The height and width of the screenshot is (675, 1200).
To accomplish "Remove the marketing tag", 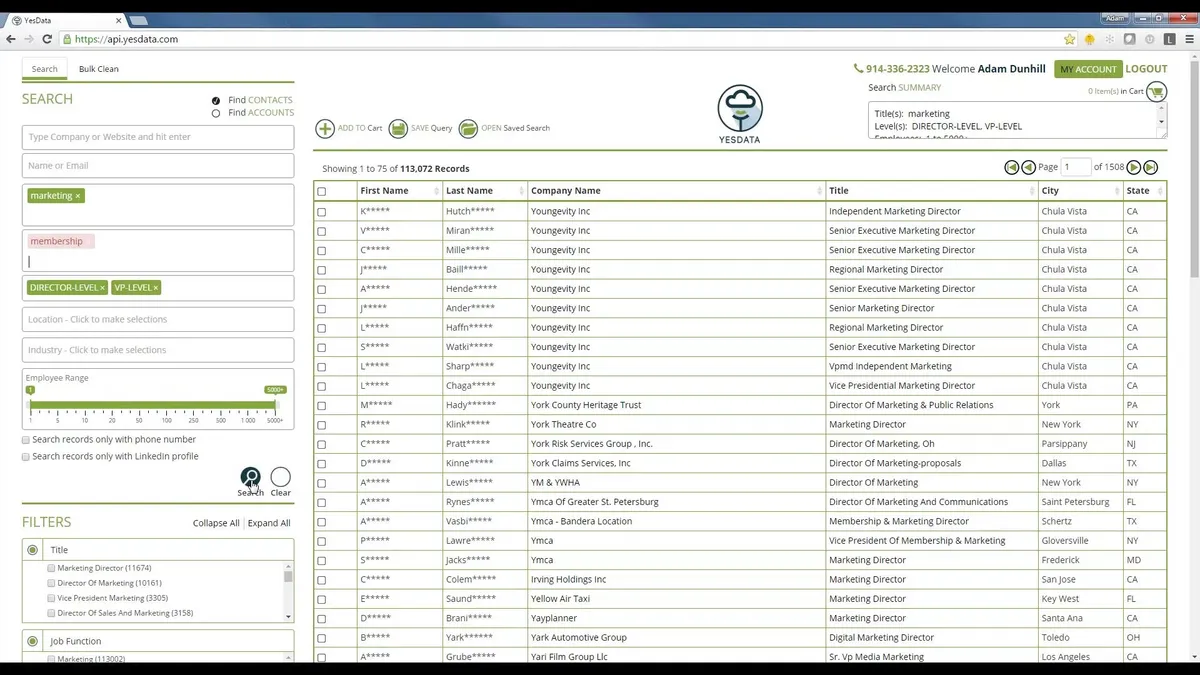I will click(x=78, y=196).
